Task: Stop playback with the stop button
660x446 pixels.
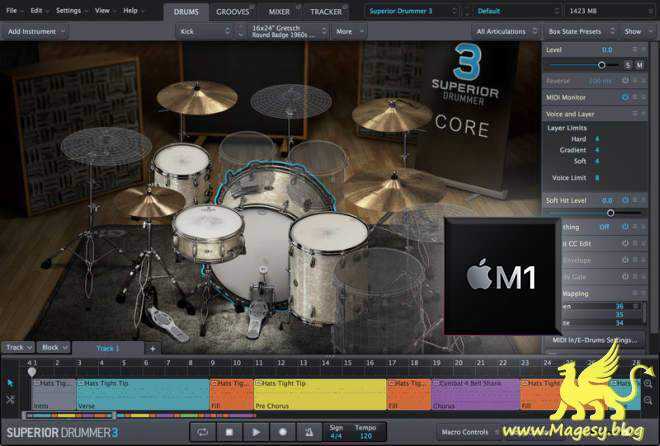Action: [x=229, y=432]
